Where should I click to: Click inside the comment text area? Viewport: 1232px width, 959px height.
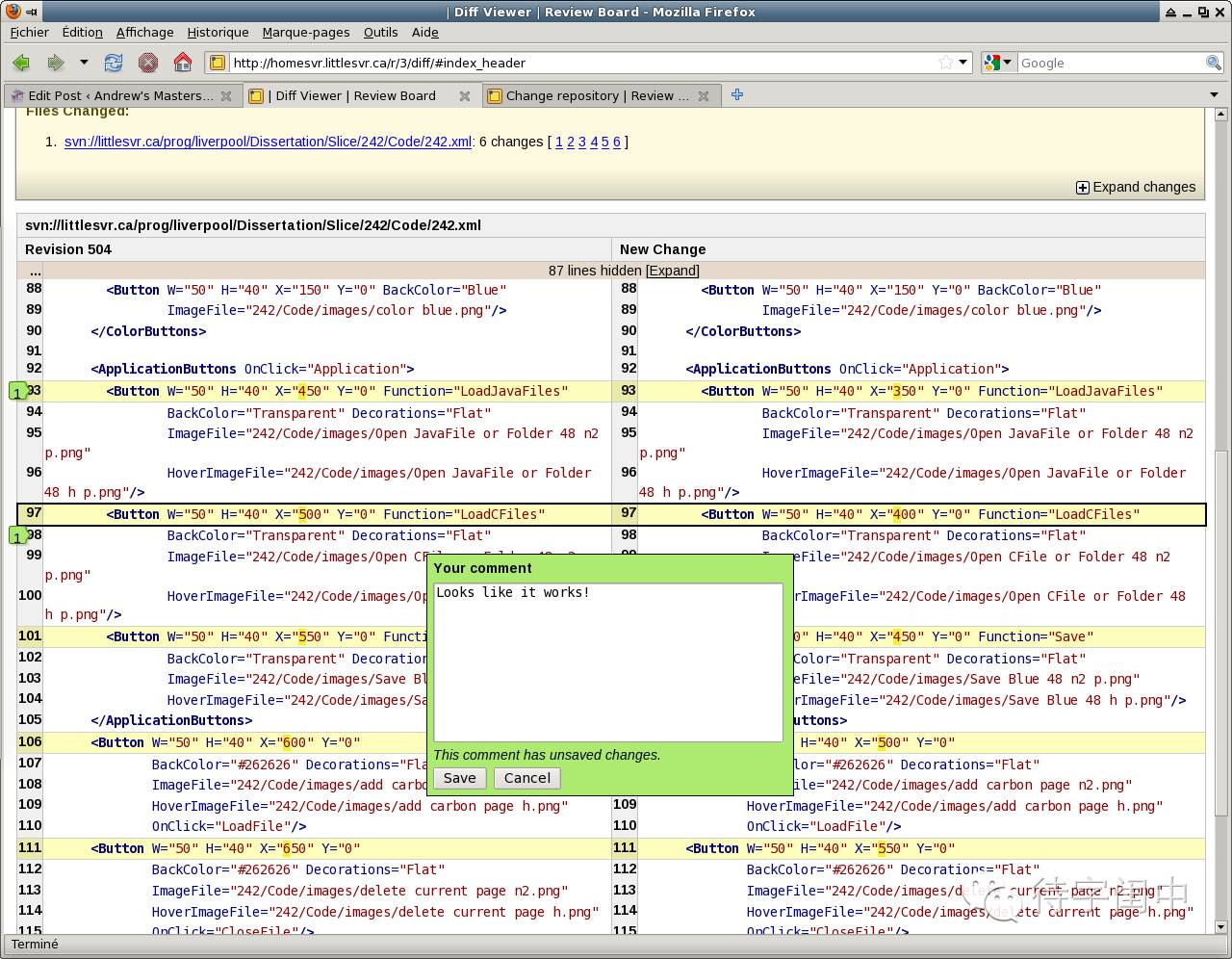(x=608, y=662)
